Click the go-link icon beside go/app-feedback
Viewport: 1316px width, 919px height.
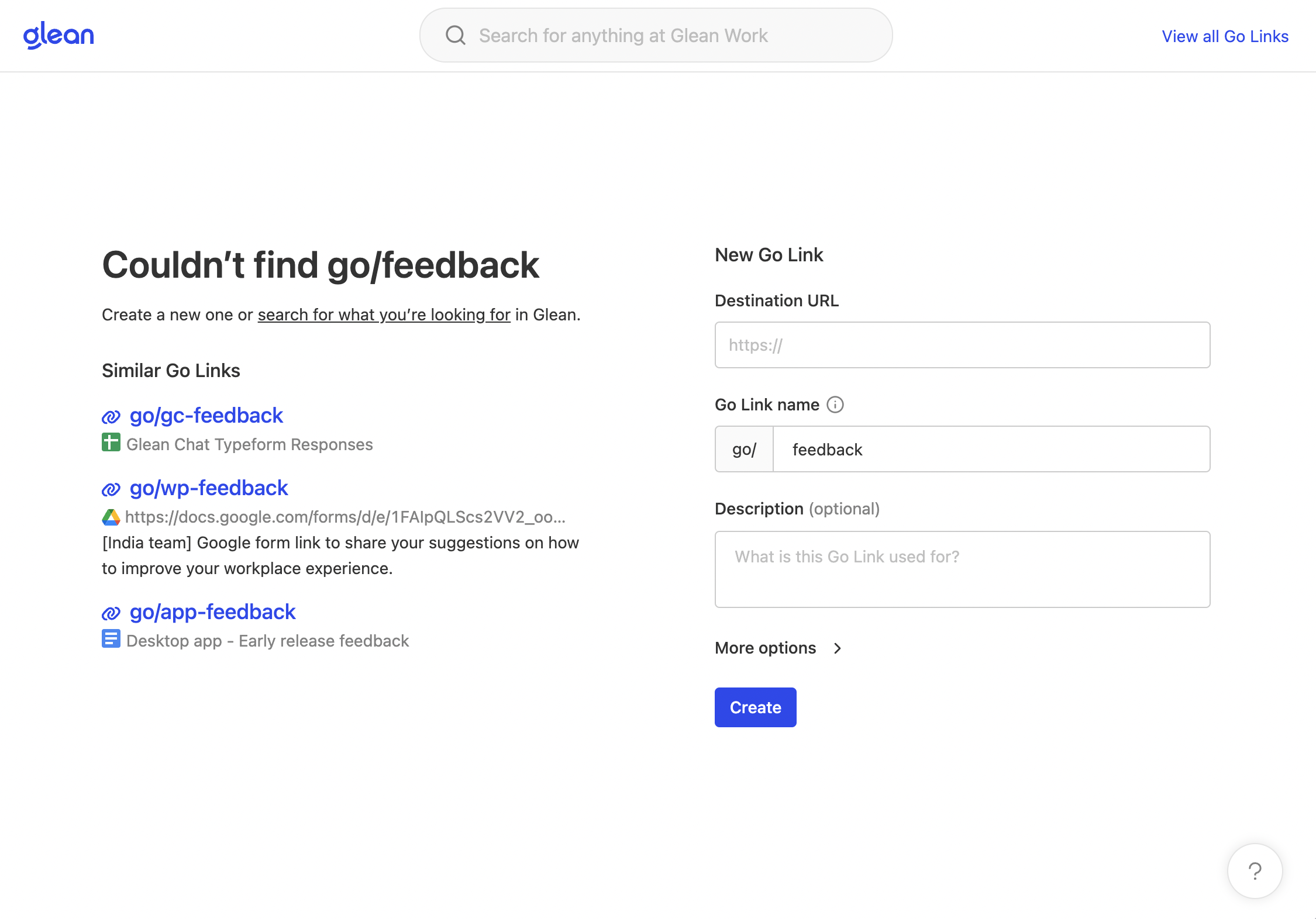click(x=111, y=613)
